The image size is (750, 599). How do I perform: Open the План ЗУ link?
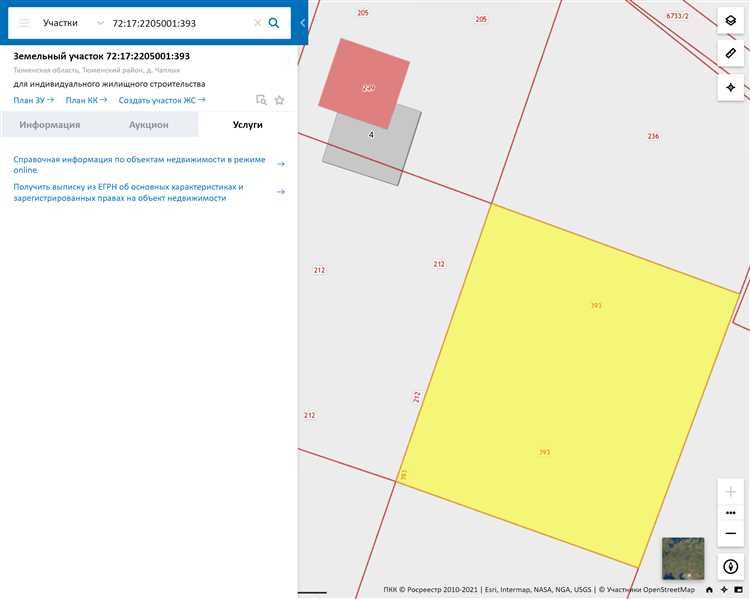[x=33, y=100]
